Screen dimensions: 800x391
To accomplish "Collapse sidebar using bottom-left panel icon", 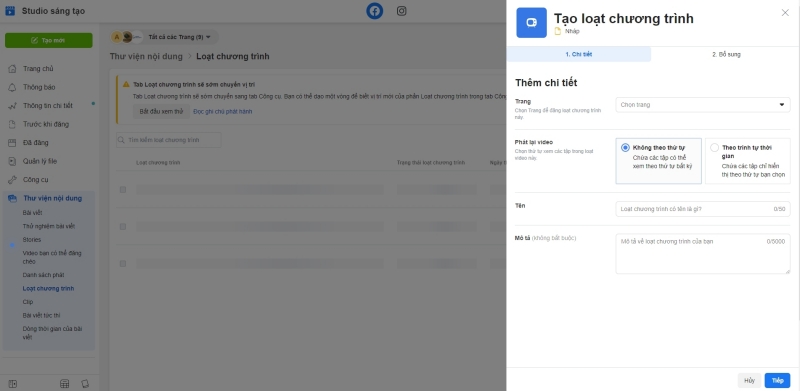I will [13, 384].
